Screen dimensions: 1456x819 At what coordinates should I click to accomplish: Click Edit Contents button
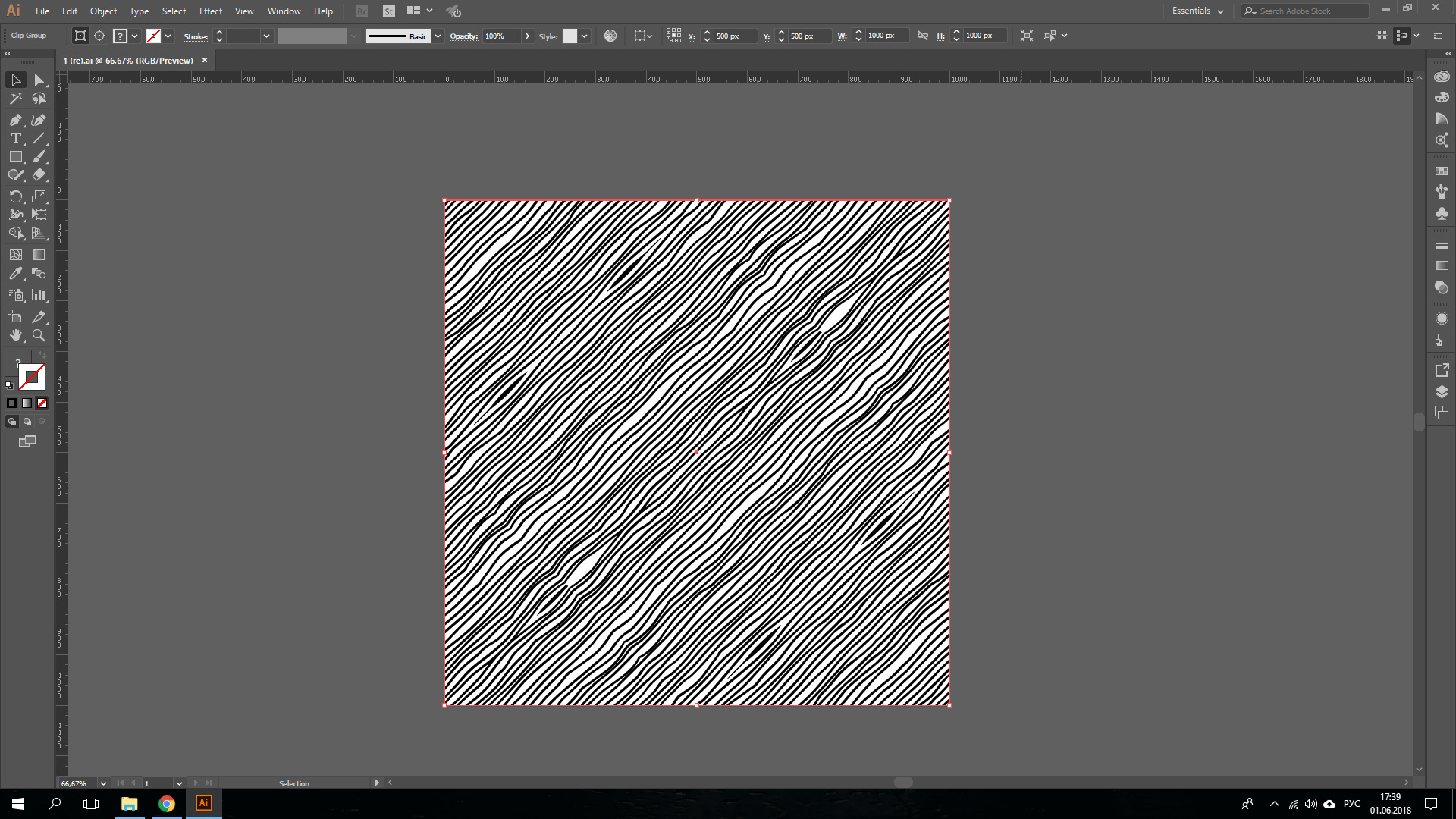coord(99,36)
